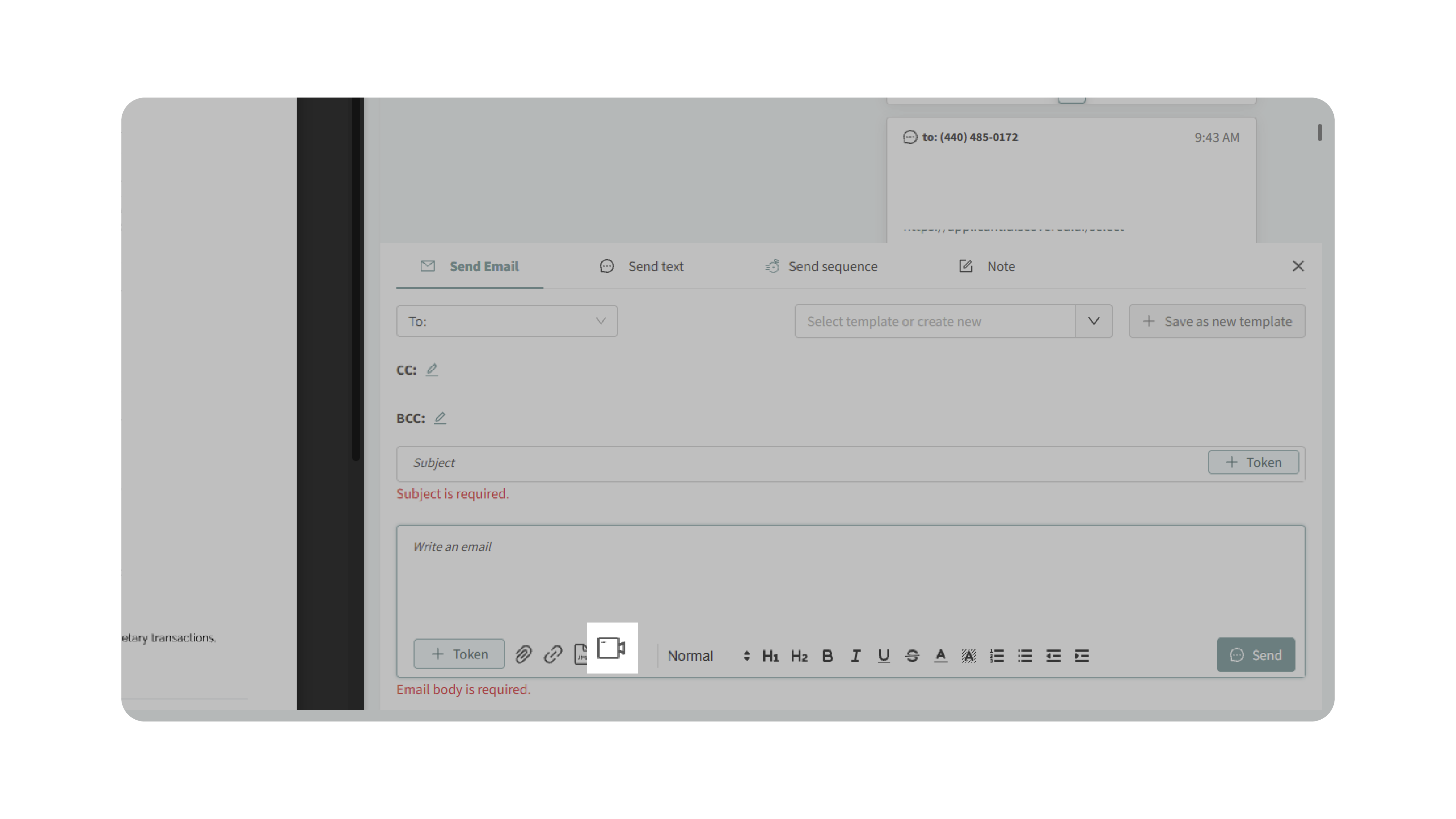Click the paperclip attach file icon
The image size is (1456, 819).
tap(524, 655)
